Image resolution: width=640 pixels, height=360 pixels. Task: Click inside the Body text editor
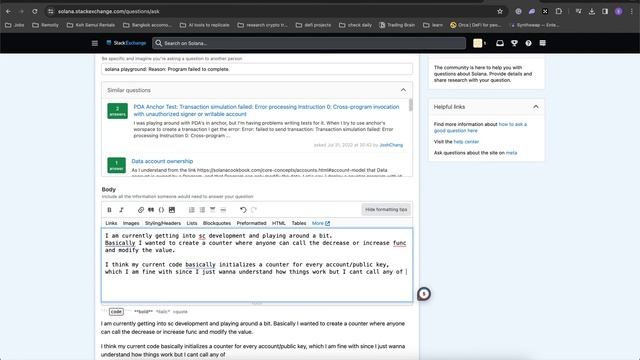pos(257,265)
